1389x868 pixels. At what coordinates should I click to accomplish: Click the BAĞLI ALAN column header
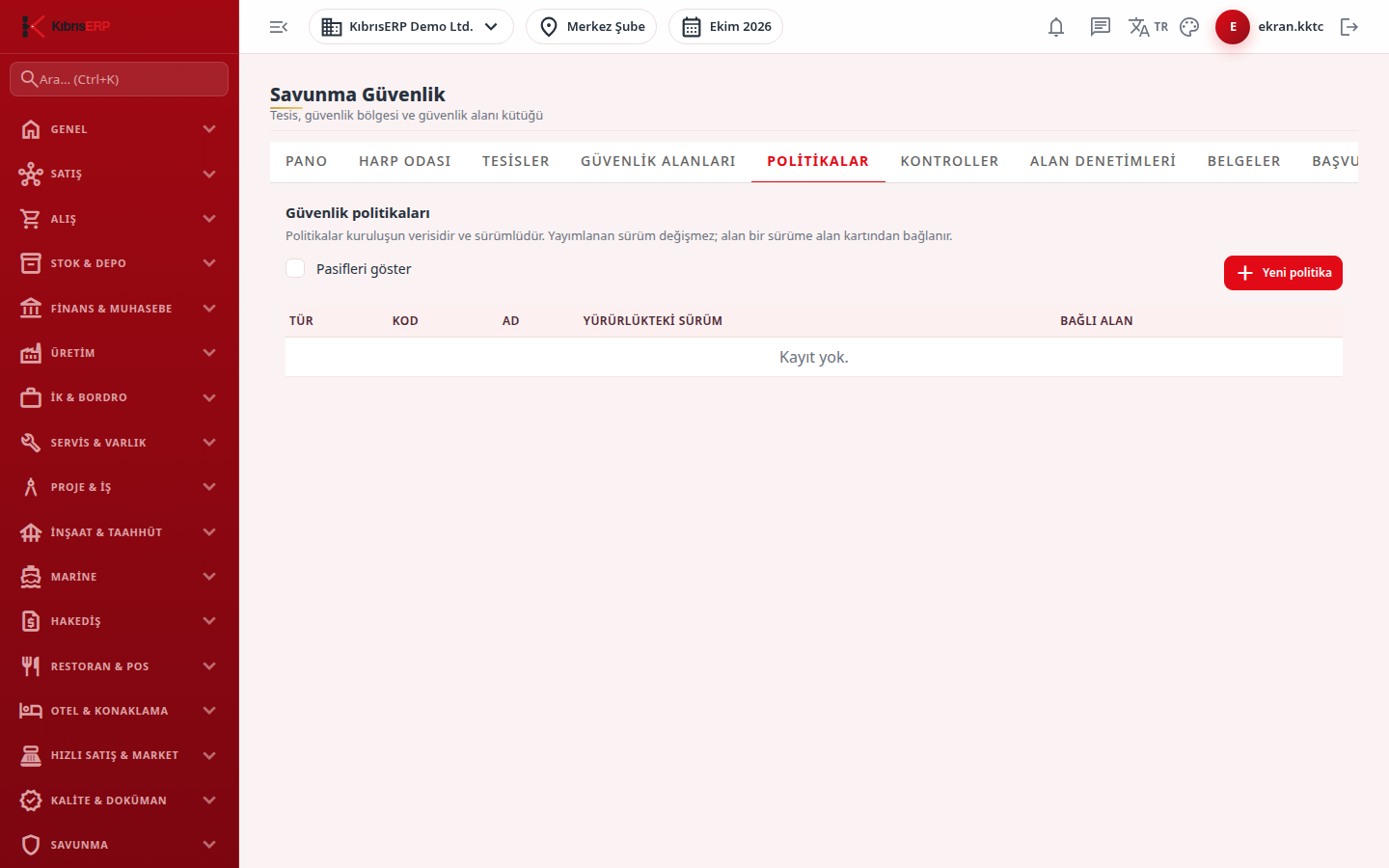[x=1097, y=321]
